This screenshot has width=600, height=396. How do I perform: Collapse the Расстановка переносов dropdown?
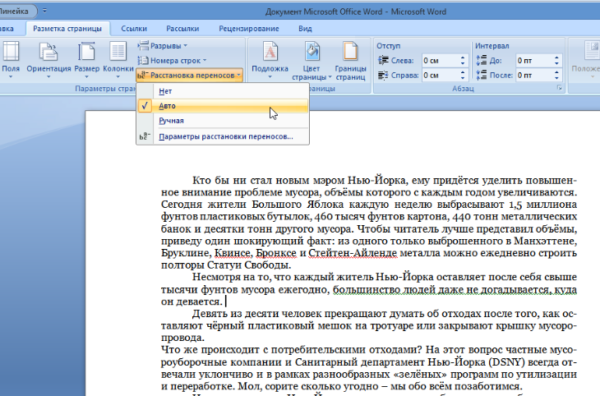[x=190, y=75]
